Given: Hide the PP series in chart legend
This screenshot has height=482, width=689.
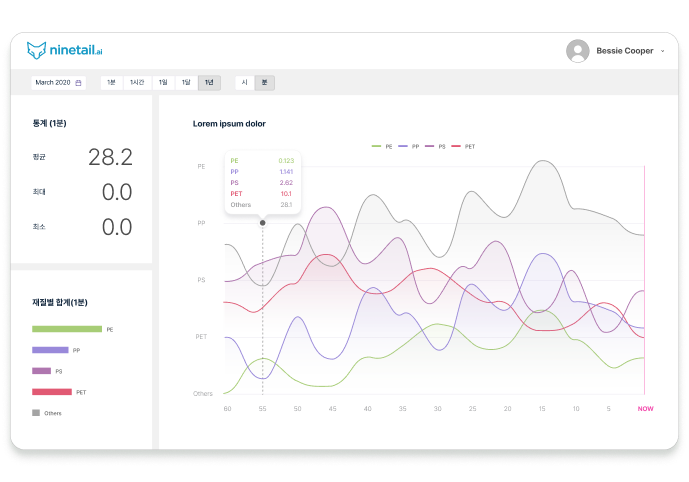Looking at the screenshot, I should click(408, 146).
